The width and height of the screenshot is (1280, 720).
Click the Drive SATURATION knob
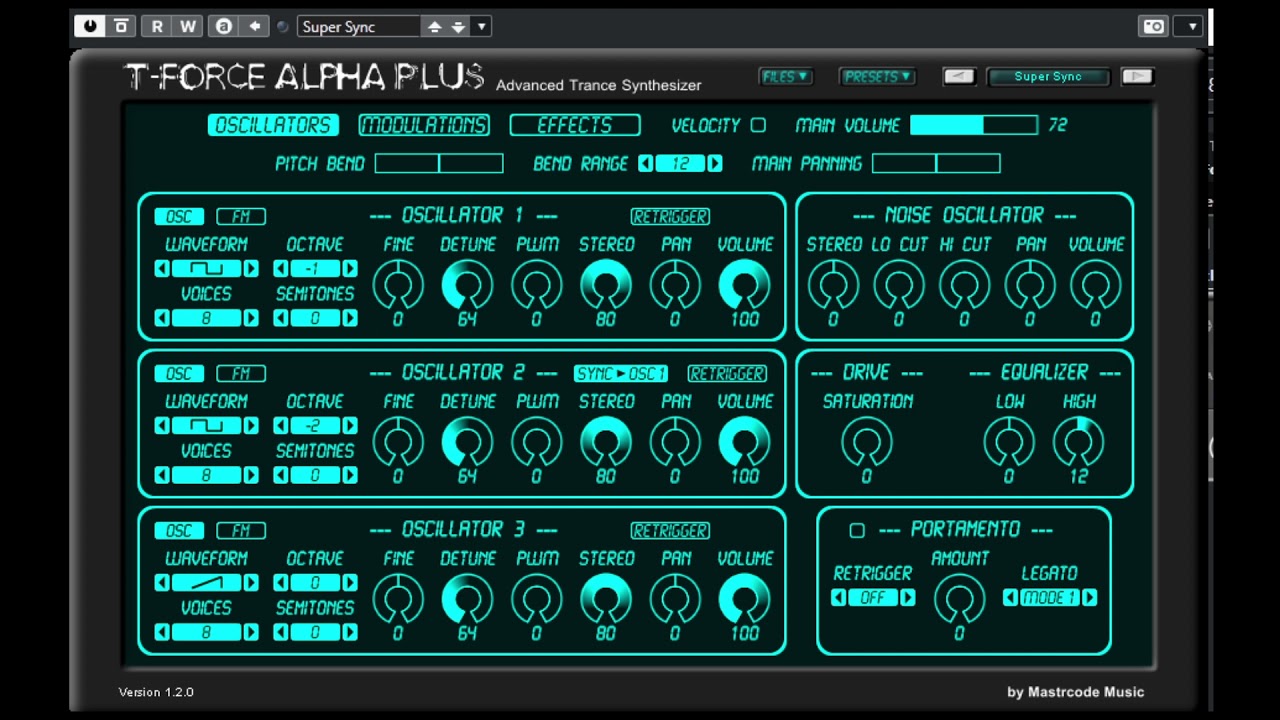[867, 442]
